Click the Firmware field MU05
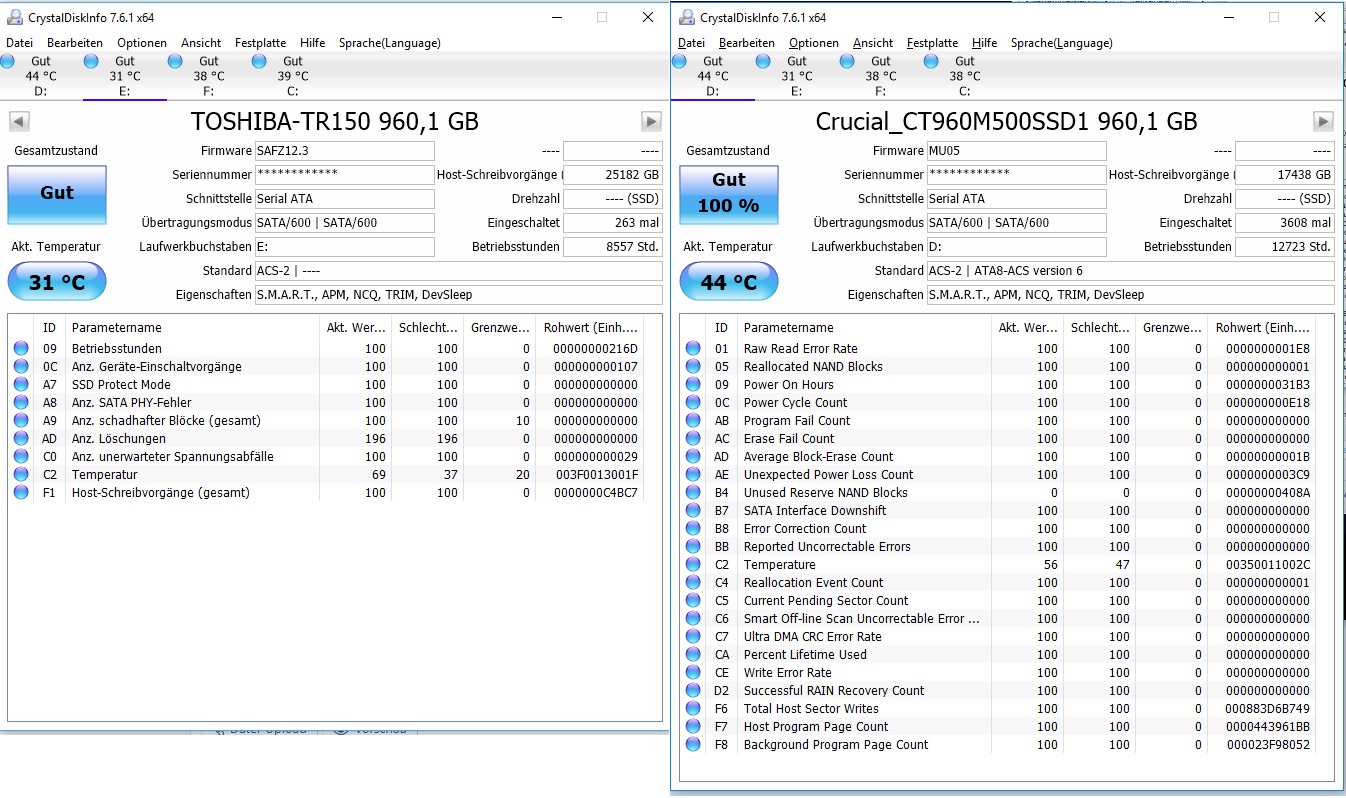Viewport: 1346px width, 798px height. point(1017,151)
